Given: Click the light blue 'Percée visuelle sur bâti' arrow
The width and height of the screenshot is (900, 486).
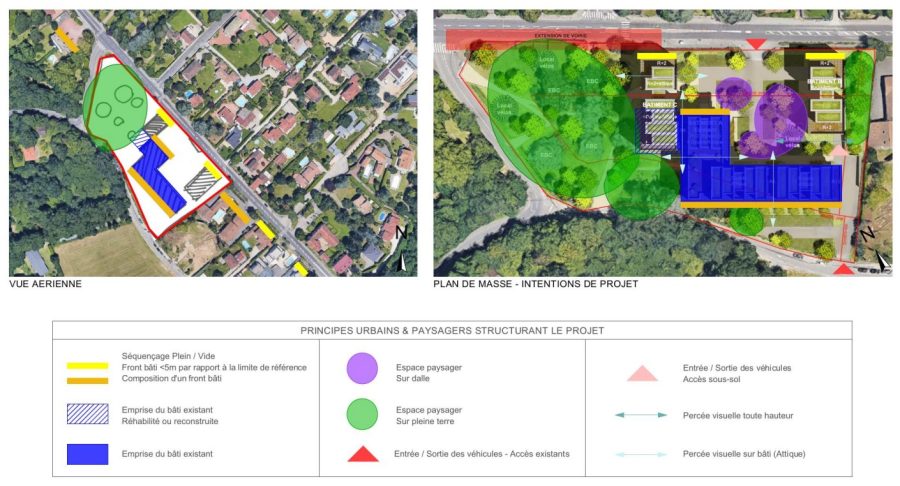Looking at the screenshot, I should click(x=641, y=455).
